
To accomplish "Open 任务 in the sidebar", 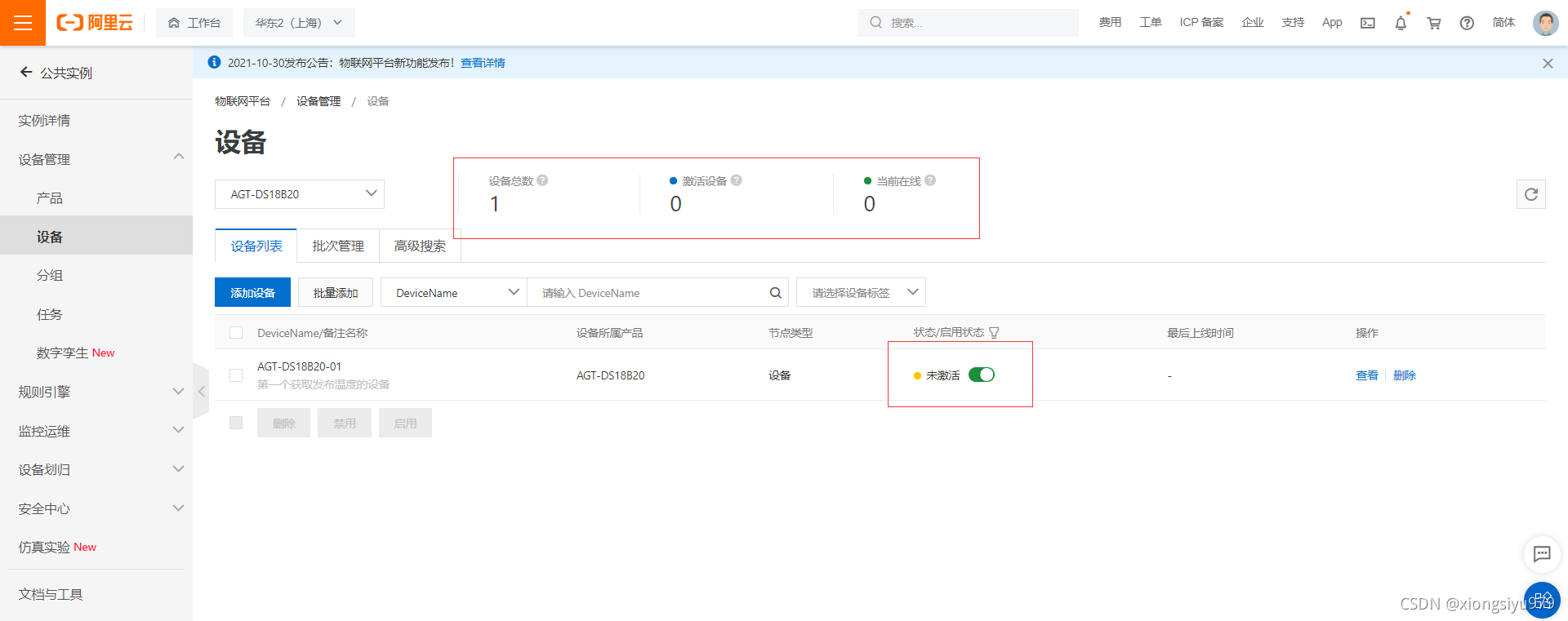I will point(50,314).
